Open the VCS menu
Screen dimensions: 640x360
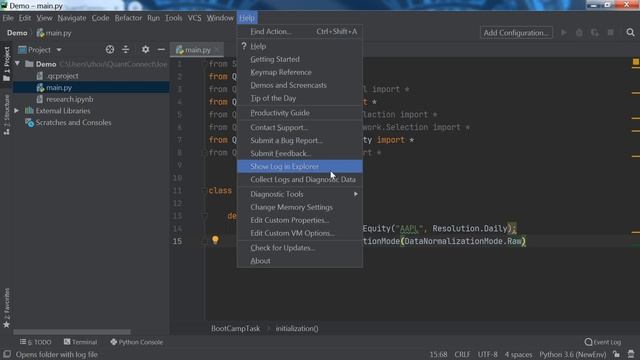point(194,18)
